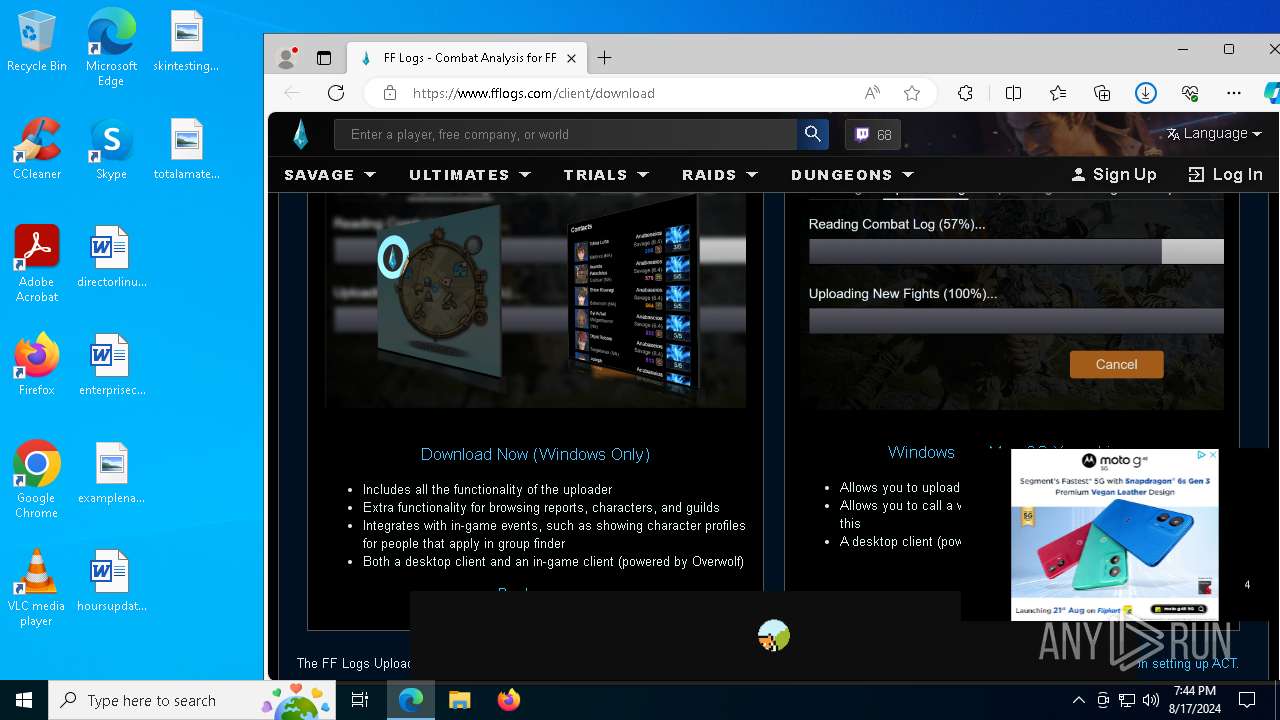Select Recycle Bin on desktop
Screen dimensions: 1280x720
(x=37, y=42)
